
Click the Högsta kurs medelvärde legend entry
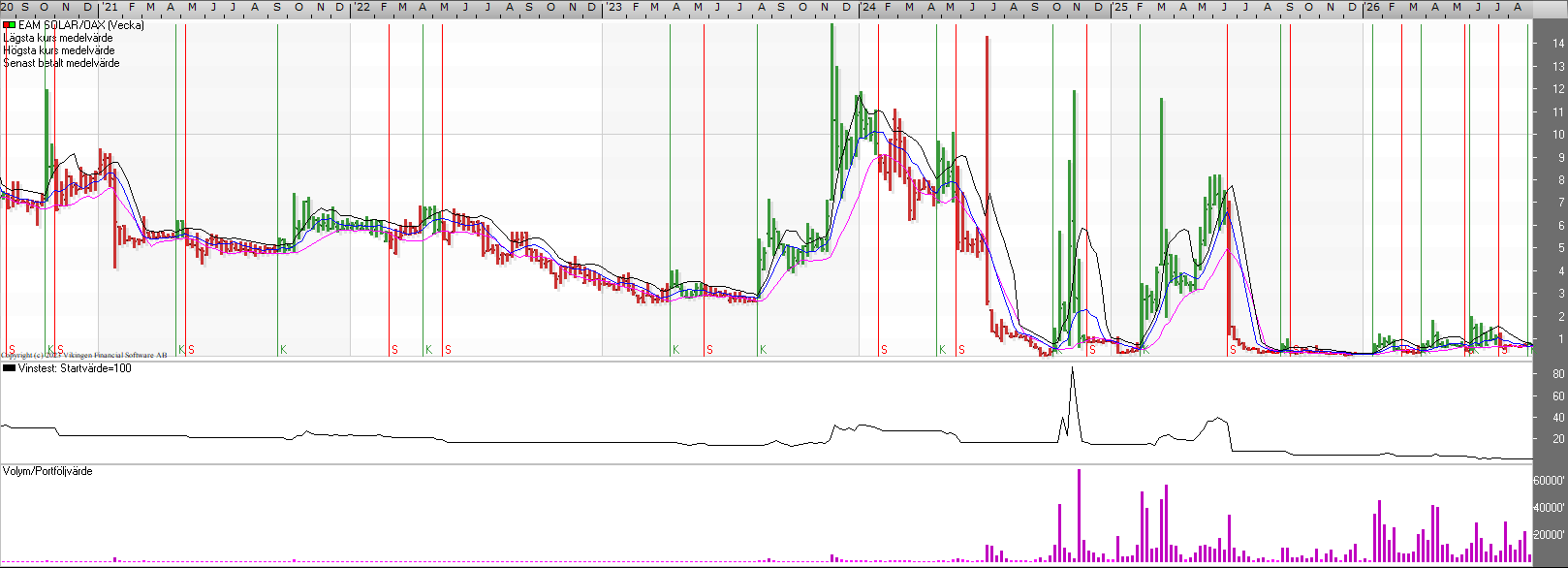pos(59,50)
